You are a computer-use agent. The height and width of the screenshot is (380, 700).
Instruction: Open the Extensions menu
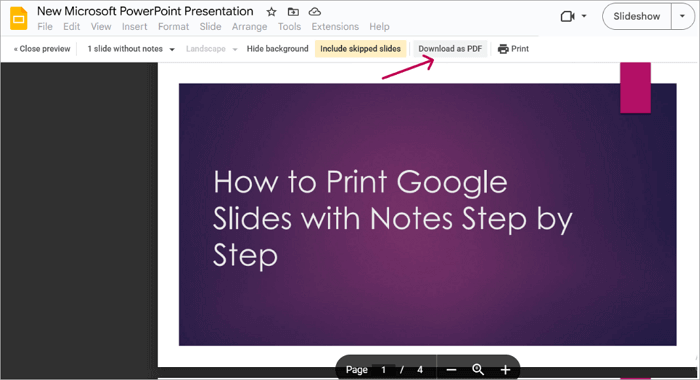[335, 27]
